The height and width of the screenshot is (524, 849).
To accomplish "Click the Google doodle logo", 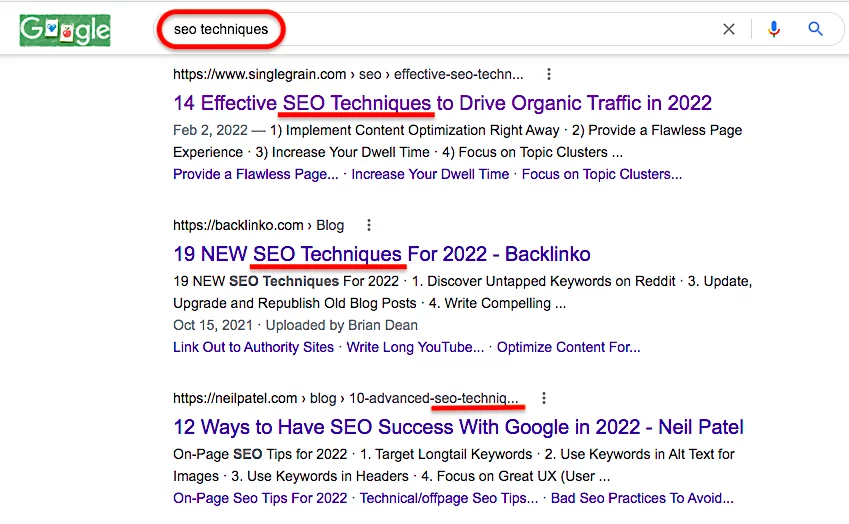I will pos(65,30).
